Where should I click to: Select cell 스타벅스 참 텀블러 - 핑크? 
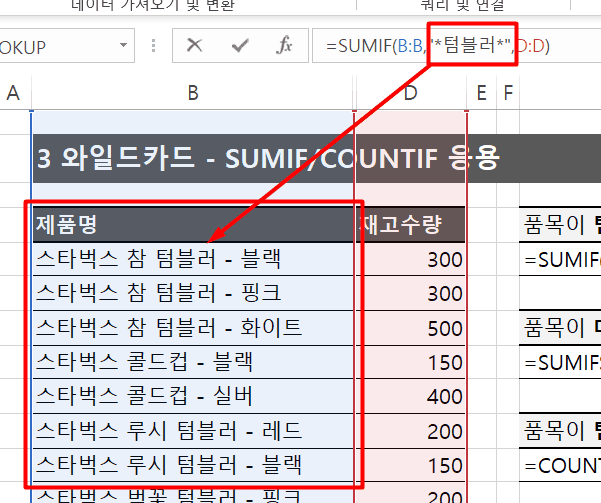coord(193,293)
